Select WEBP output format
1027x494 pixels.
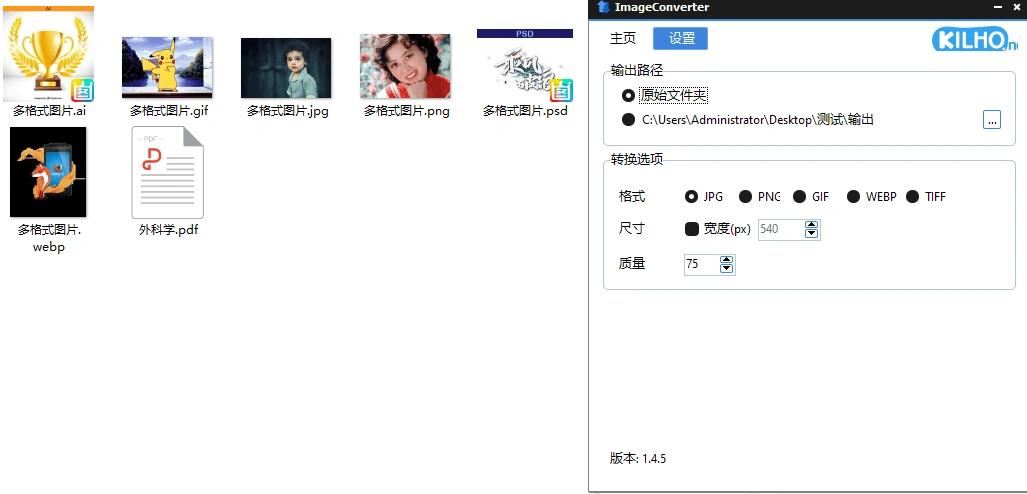853,197
